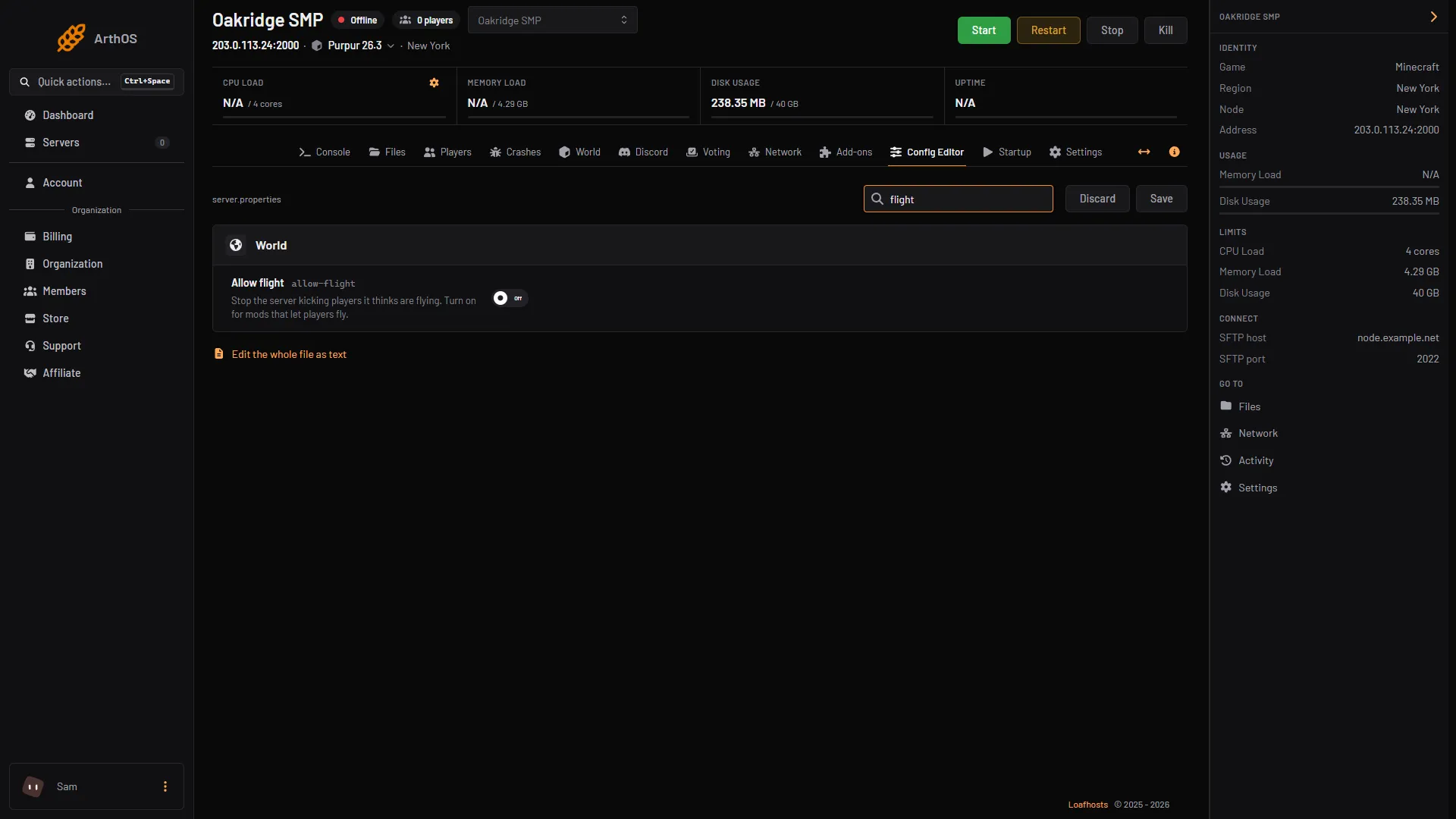Open the Add-ons tab
The width and height of the screenshot is (1456, 819).
pos(846,152)
